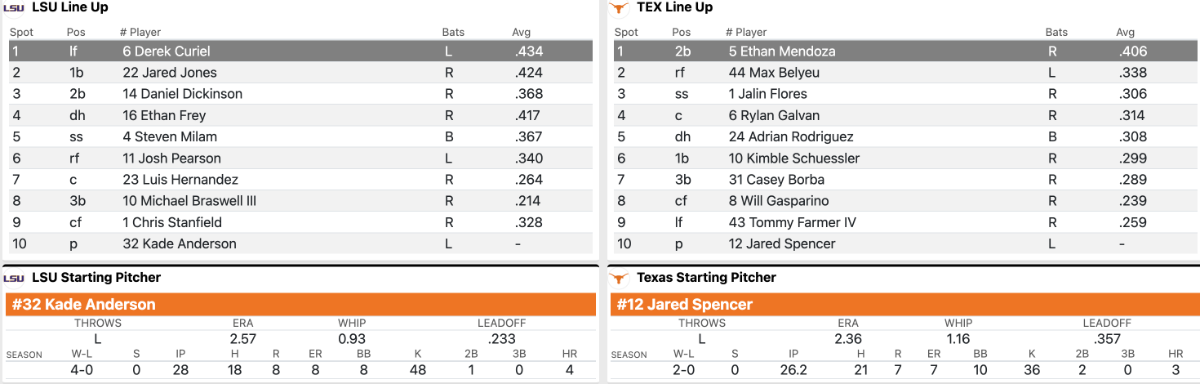Screen dimensions: 1200x384
Task: Open the #12 Jared Spencer orange header
Action: coord(904,305)
